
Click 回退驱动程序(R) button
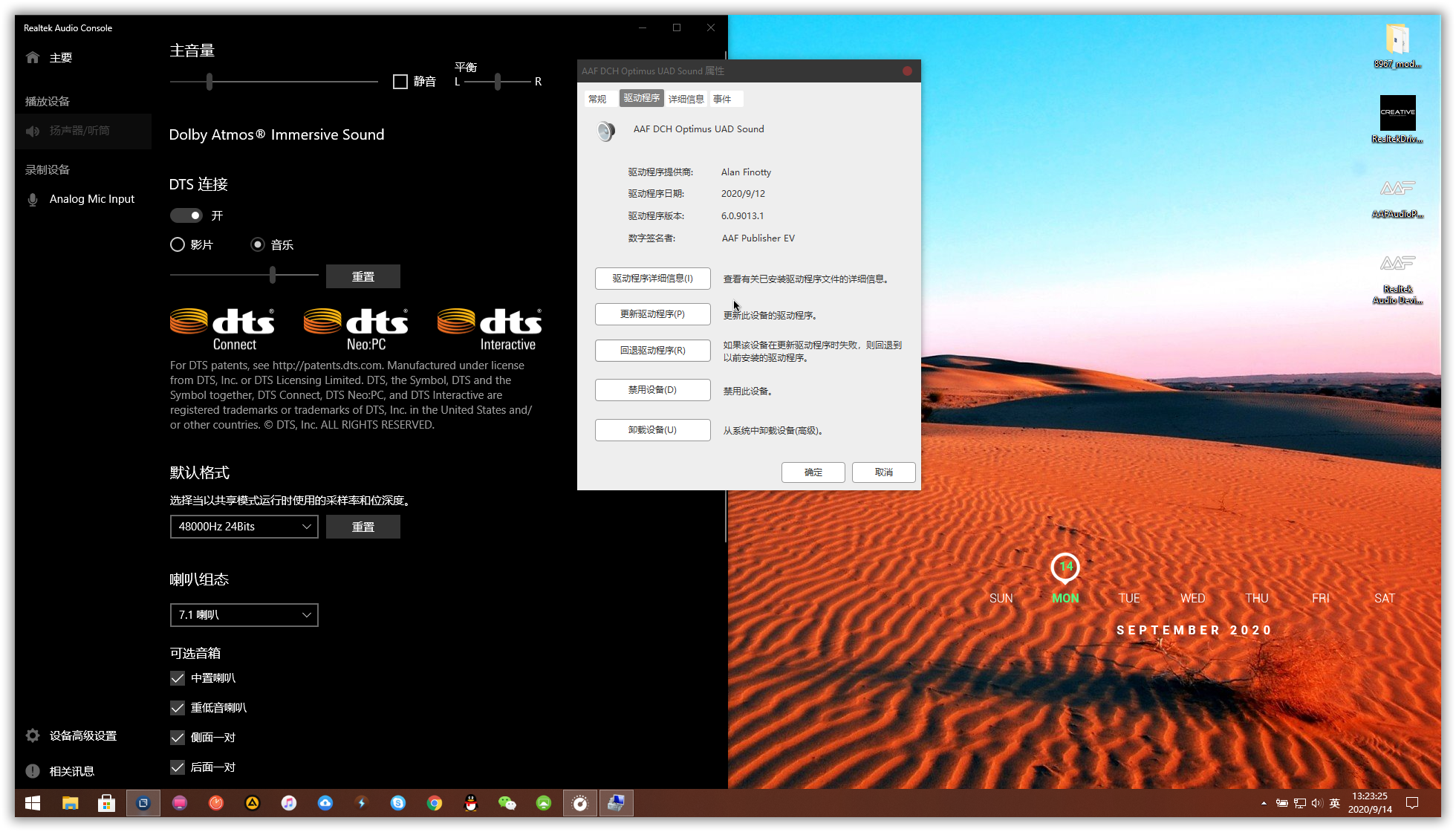click(x=652, y=351)
